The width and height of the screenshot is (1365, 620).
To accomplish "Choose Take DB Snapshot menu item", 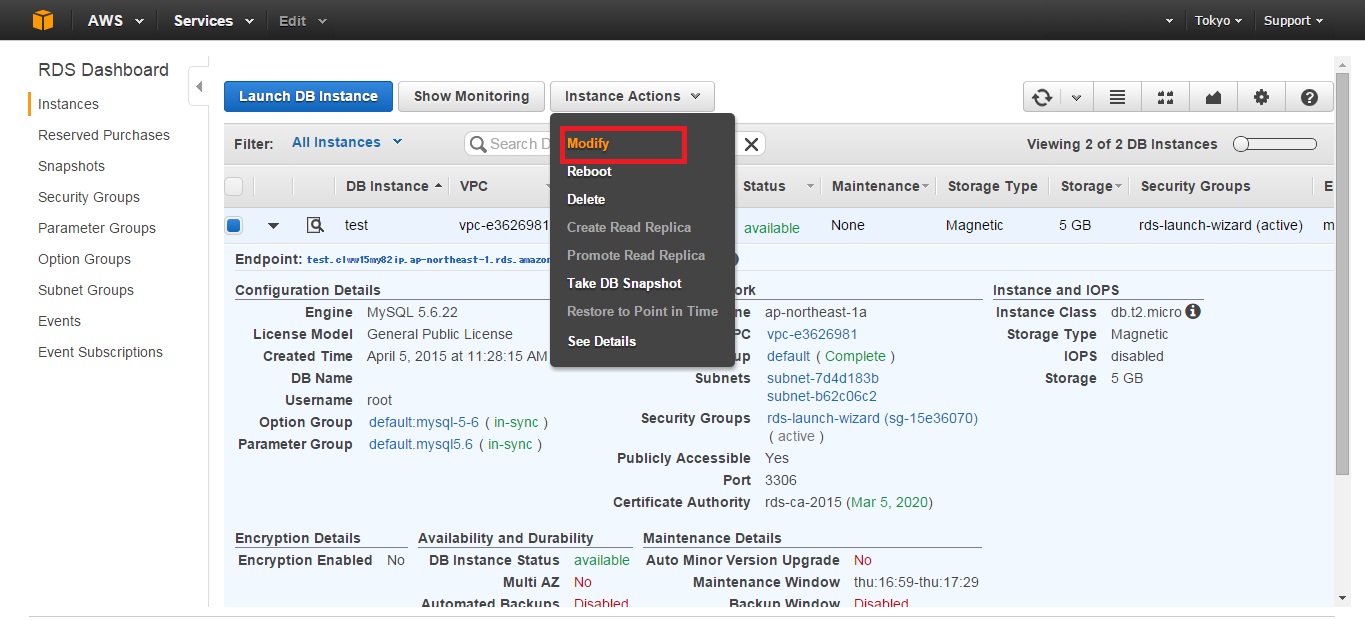I will coord(624,283).
